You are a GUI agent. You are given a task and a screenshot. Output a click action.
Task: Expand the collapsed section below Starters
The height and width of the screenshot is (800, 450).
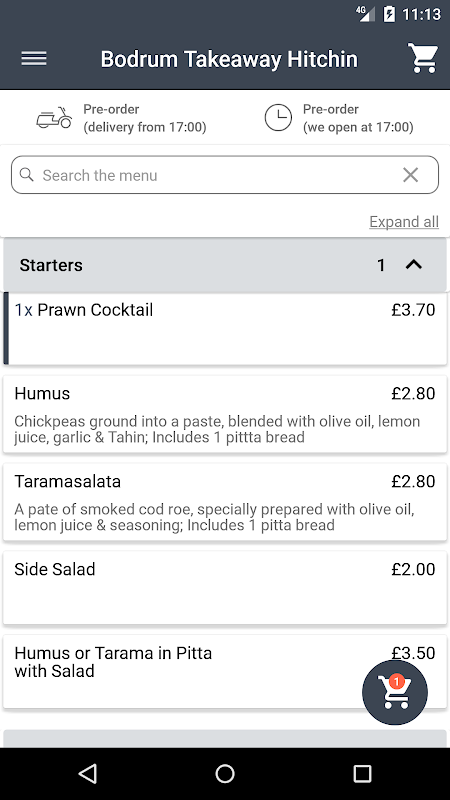click(x=225, y=739)
